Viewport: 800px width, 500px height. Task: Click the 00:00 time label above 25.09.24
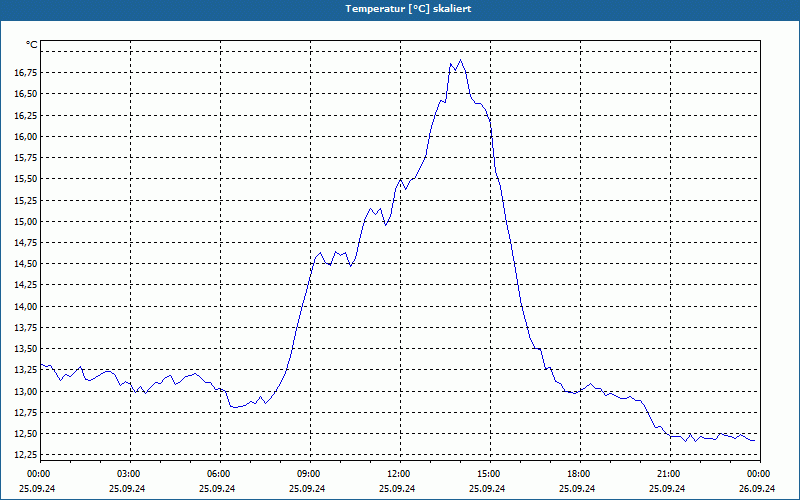click(x=40, y=474)
